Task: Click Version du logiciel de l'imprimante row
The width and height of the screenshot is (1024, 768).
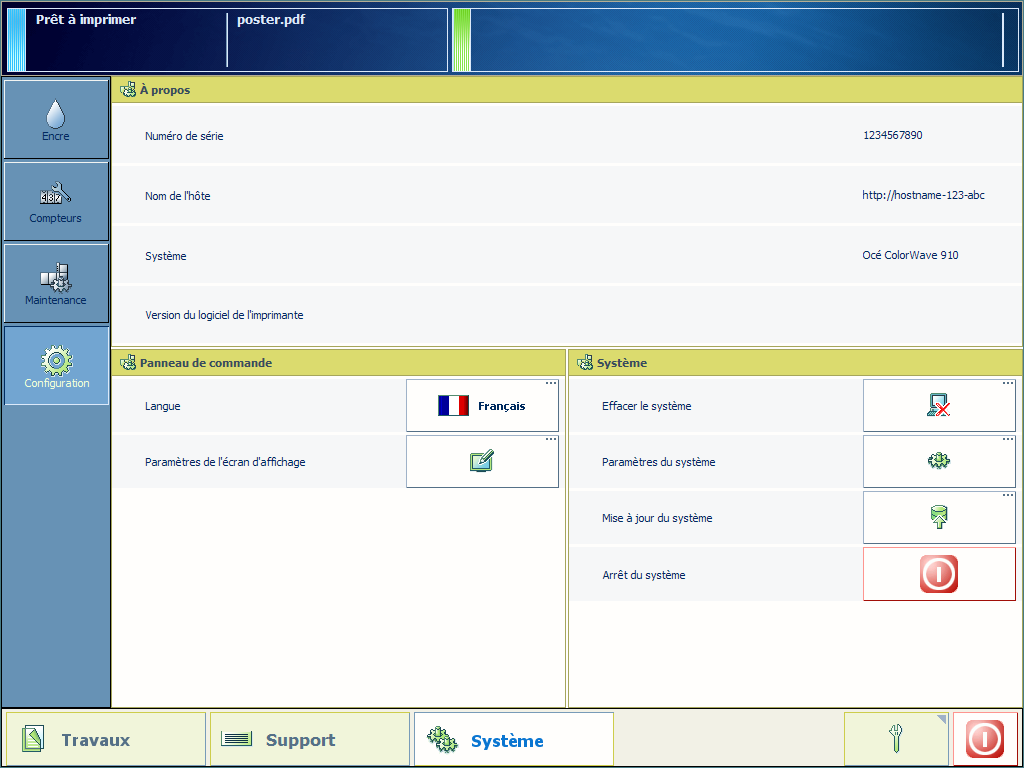Action: click(x=567, y=315)
